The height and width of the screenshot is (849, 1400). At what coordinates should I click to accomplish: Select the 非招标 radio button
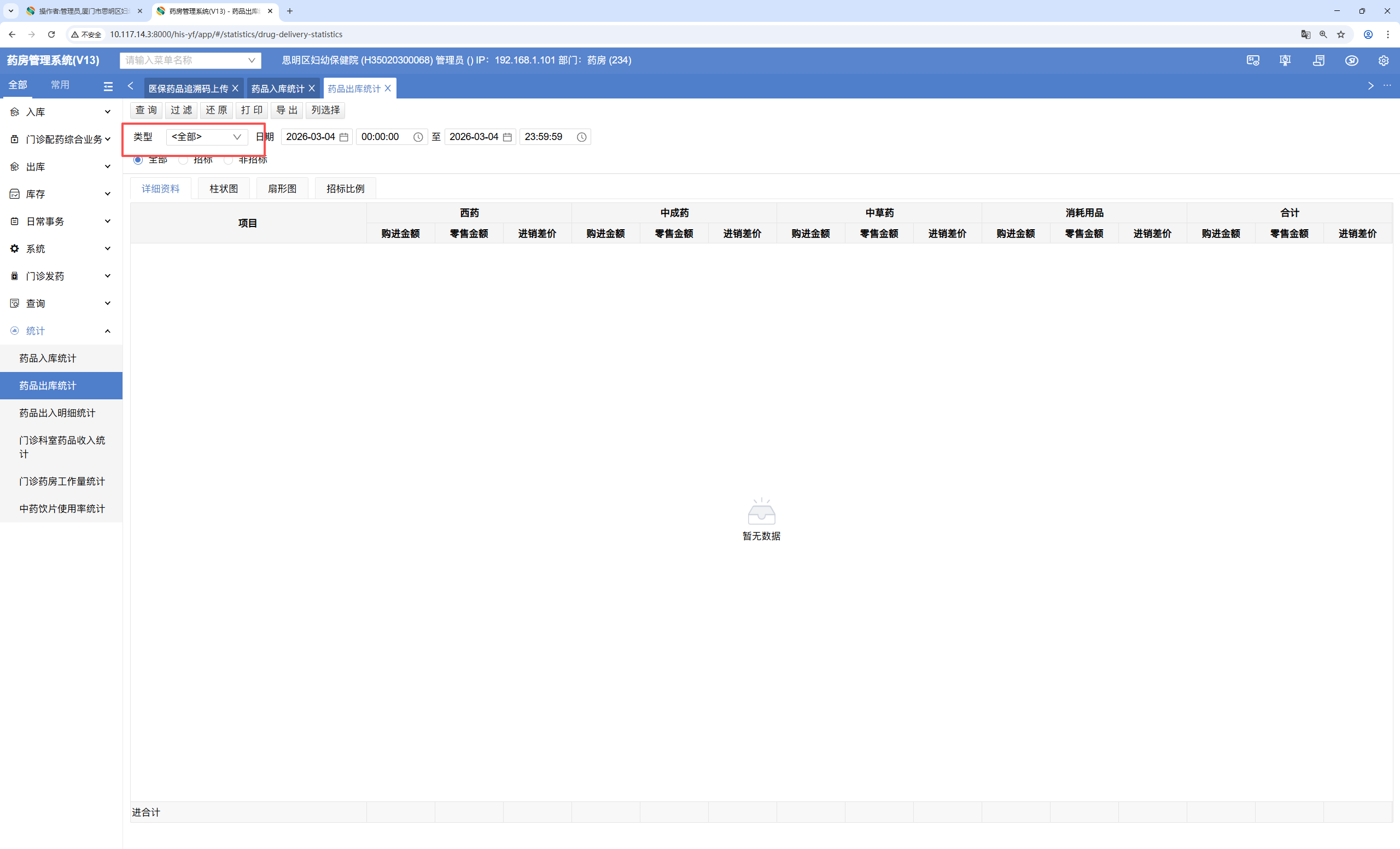point(229,160)
